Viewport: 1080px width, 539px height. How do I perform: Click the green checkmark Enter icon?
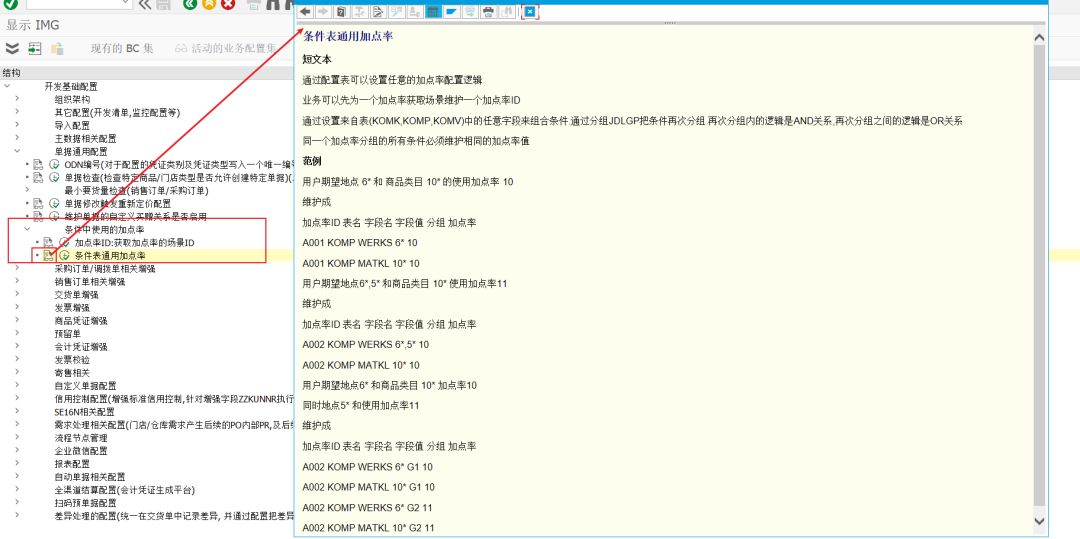click(10, 4)
